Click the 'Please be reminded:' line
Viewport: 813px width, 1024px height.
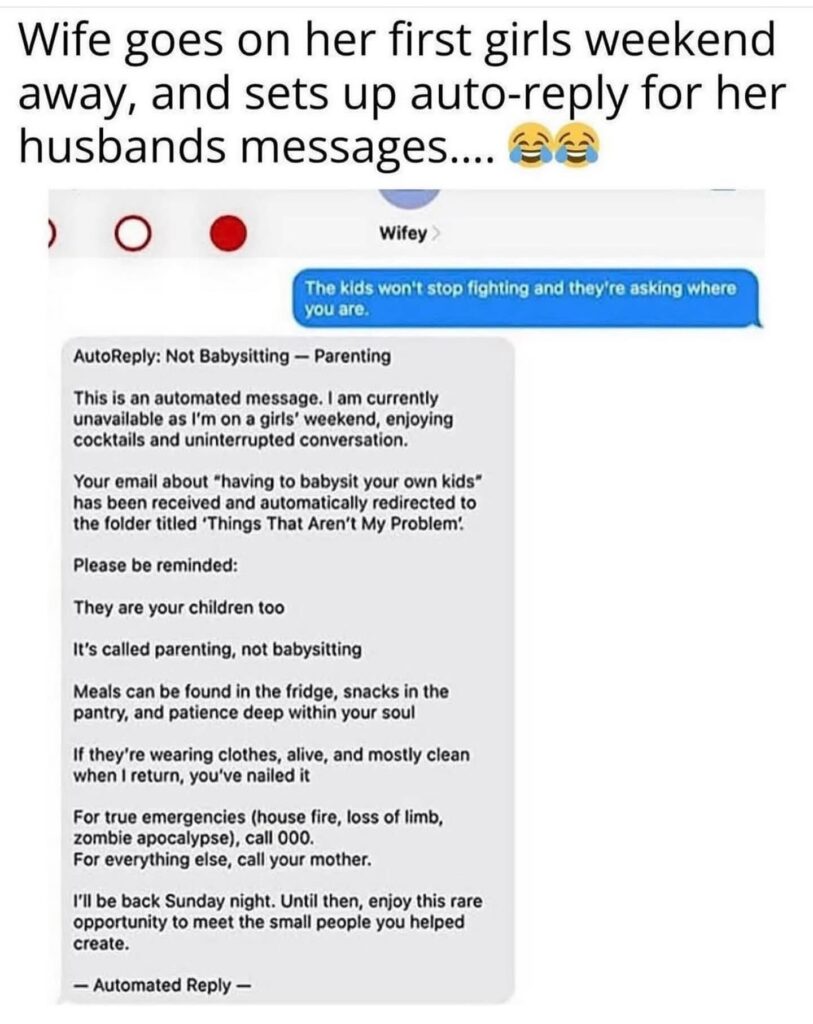click(155, 565)
